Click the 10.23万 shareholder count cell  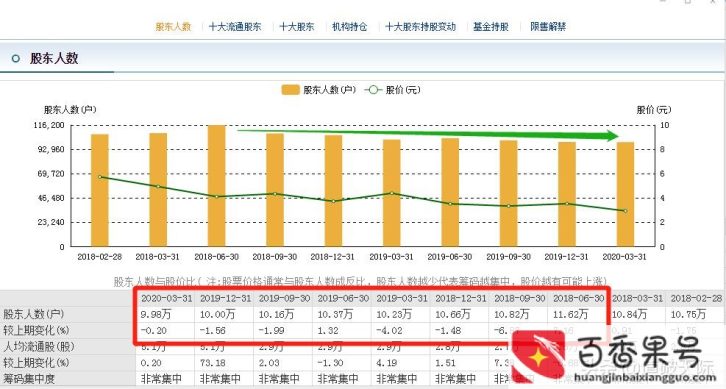(x=394, y=314)
